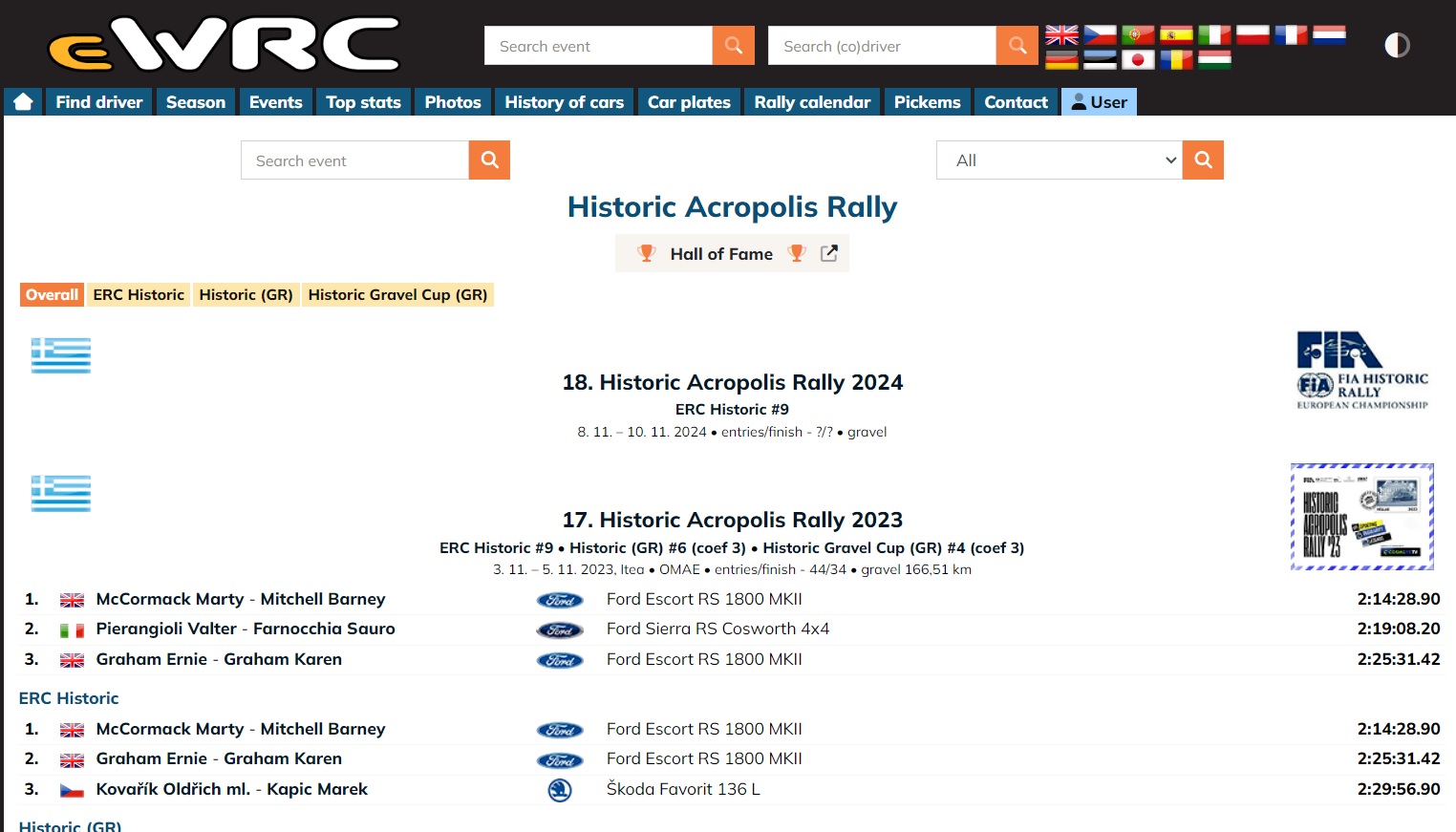
Task: Switch site language to Japanese flag
Action: (x=1137, y=60)
